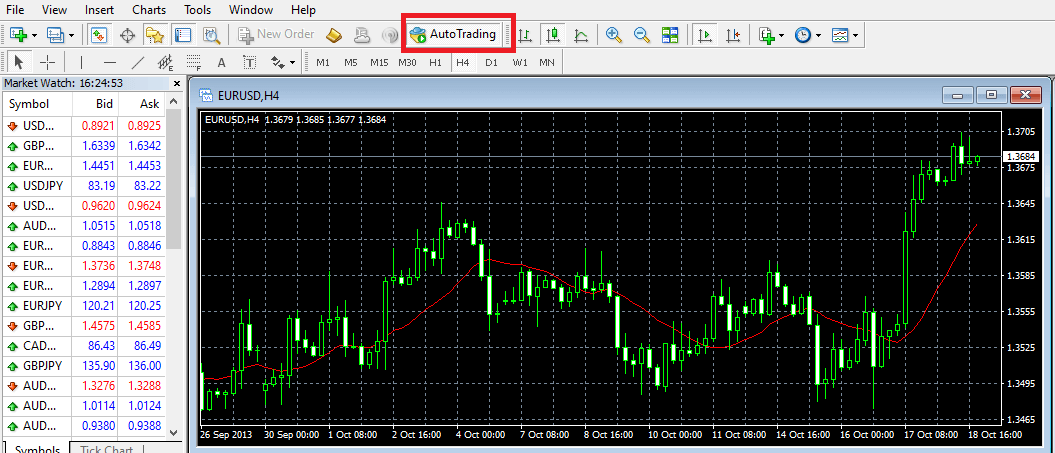Toggle chart Auto Scroll
Image resolution: width=1055 pixels, height=453 pixels.
[x=704, y=34]
